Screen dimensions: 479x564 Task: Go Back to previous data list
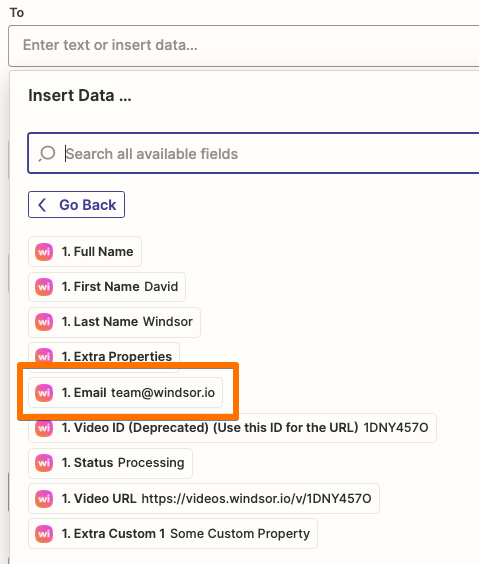77,205
